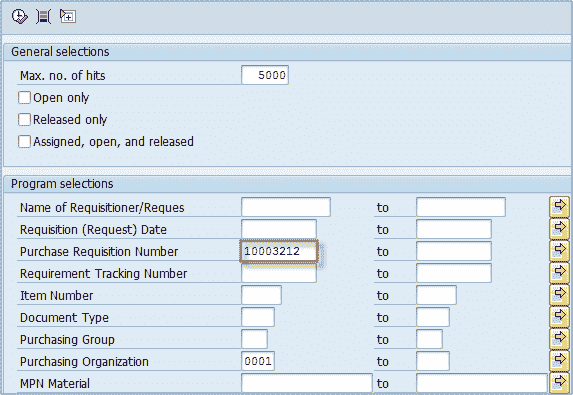Click the Max. no. of hits field
The width and height of the screenshot is (573, 395).
tap(265, 75)
